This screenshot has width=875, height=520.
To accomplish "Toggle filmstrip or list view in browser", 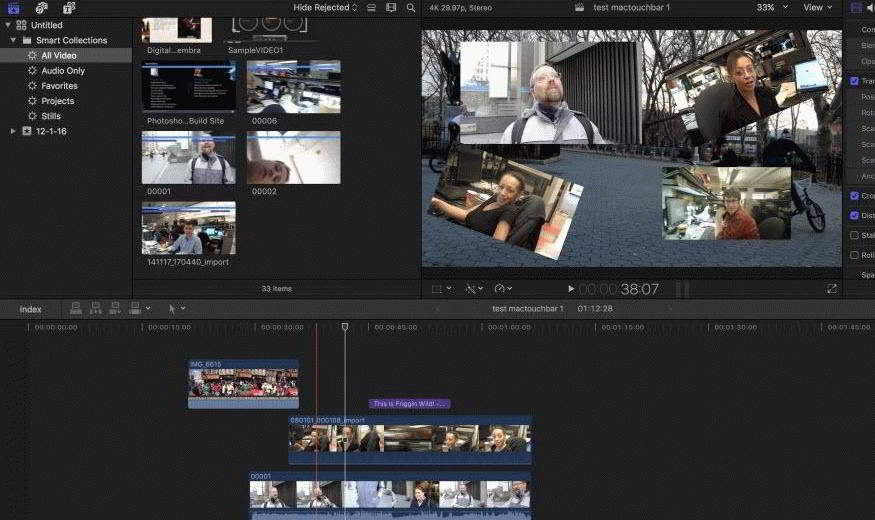I will (371, 8).
